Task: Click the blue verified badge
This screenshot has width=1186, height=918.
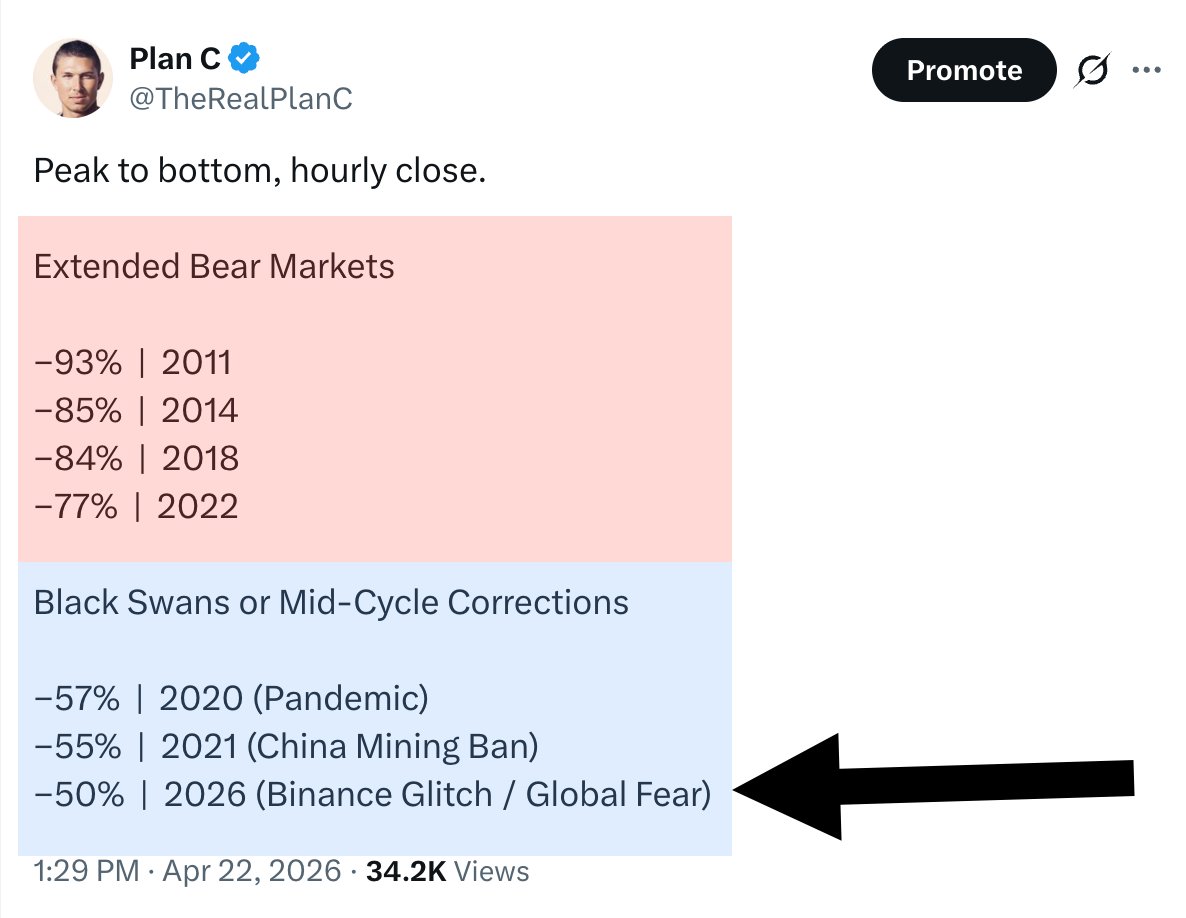Action: tap(244, 58)
